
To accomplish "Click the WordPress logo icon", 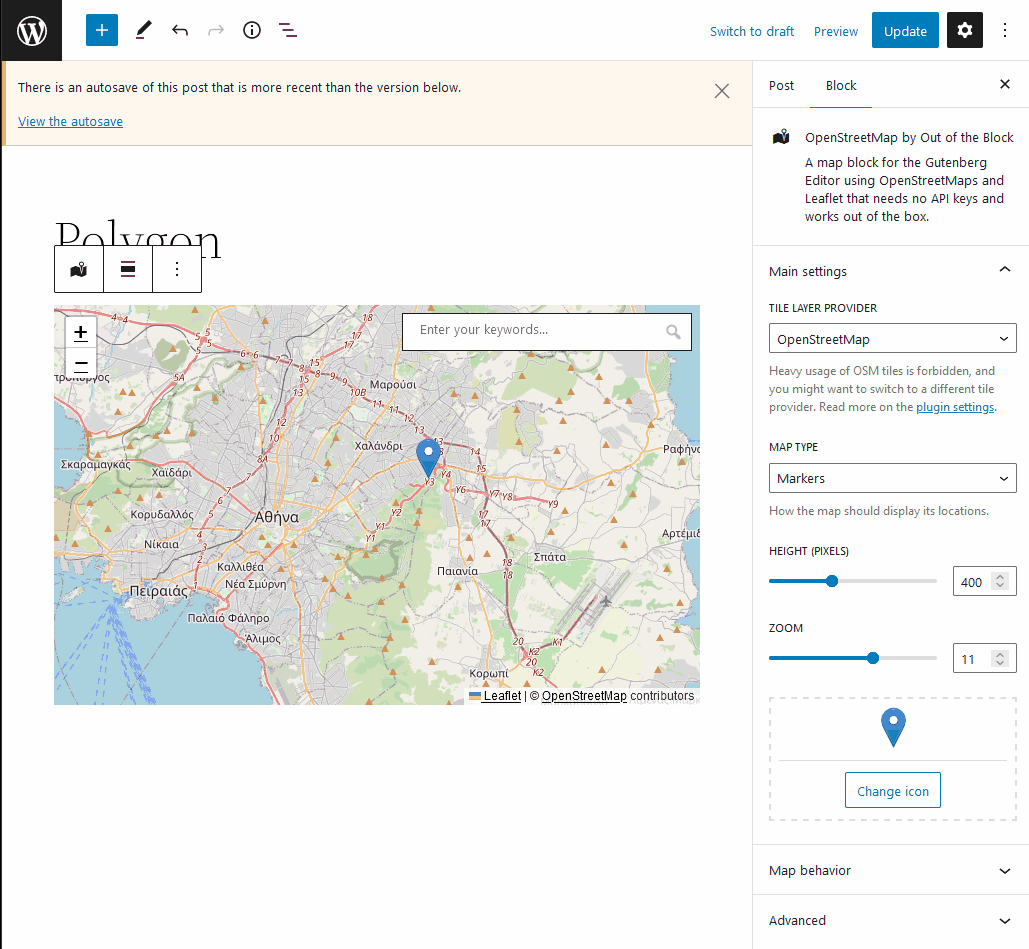I will tap(32, 30).
